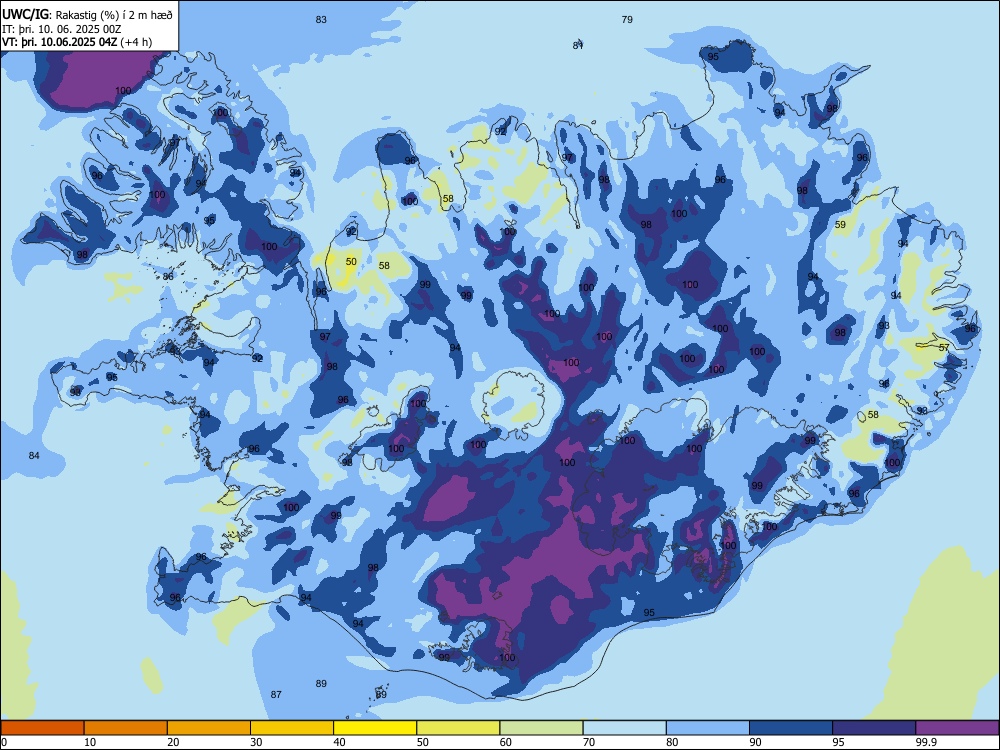Screen dimensions: 1000x750
Task: Click the '79' value at the top of the map
Action: point(627,20)
